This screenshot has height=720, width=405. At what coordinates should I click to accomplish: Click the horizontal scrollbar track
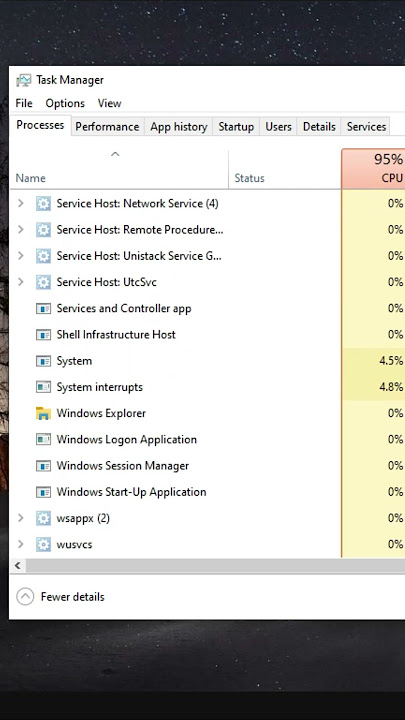215,566
